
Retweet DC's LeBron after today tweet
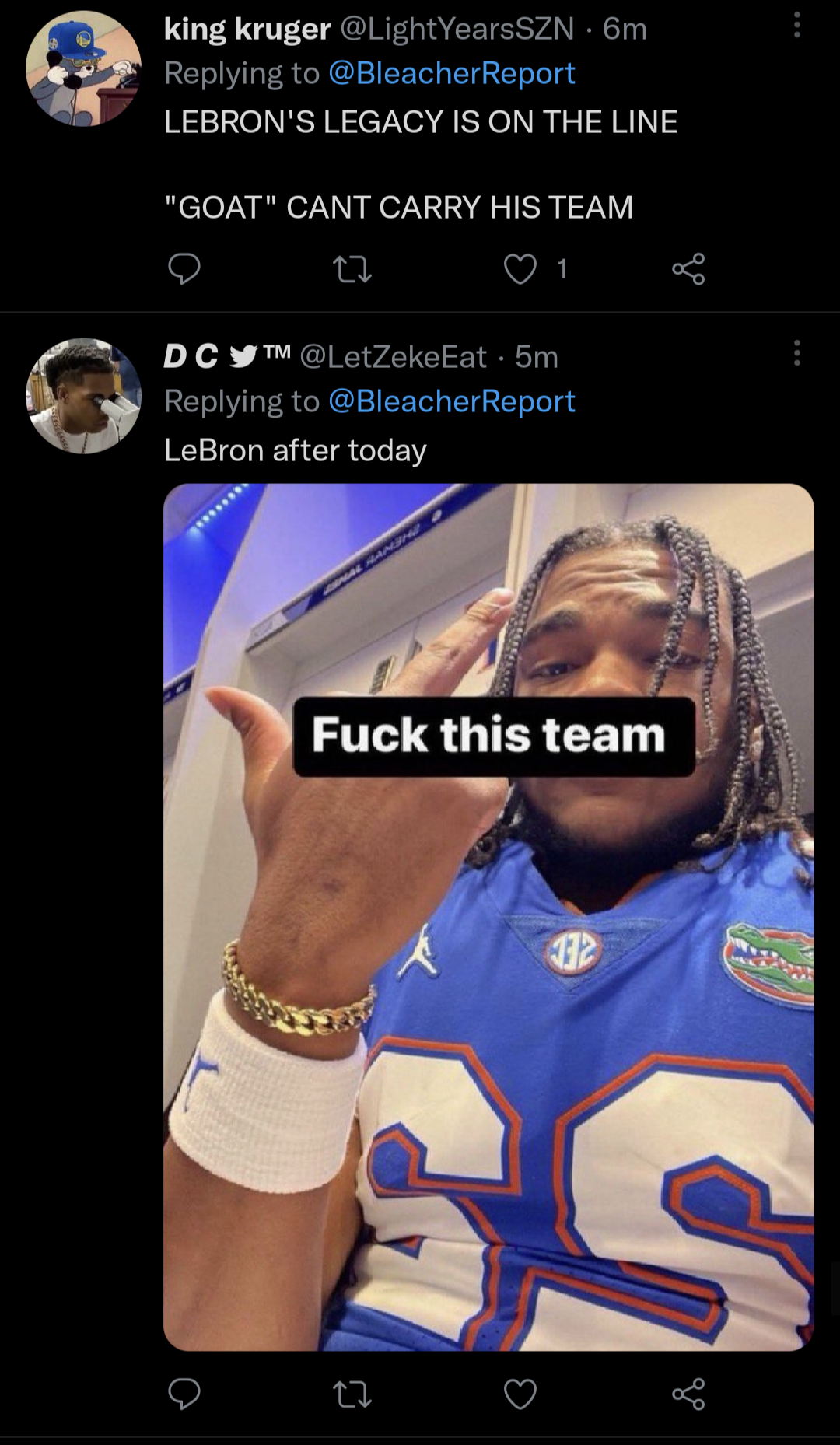[x=352, y=1393]
